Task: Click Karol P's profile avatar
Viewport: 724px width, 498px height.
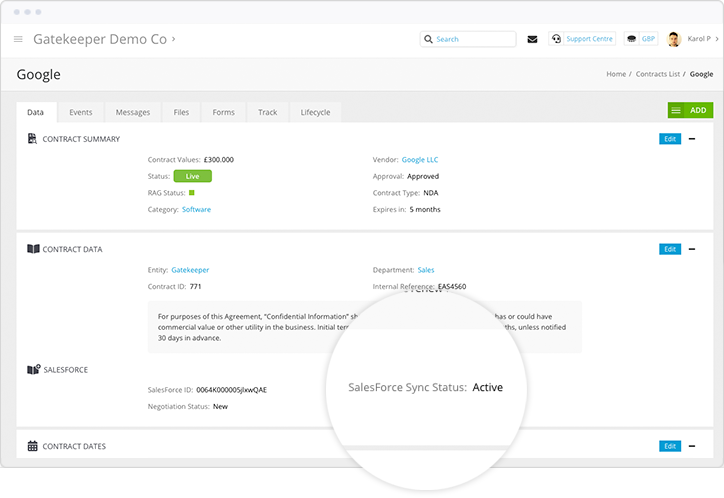Action: pos(674,39)
